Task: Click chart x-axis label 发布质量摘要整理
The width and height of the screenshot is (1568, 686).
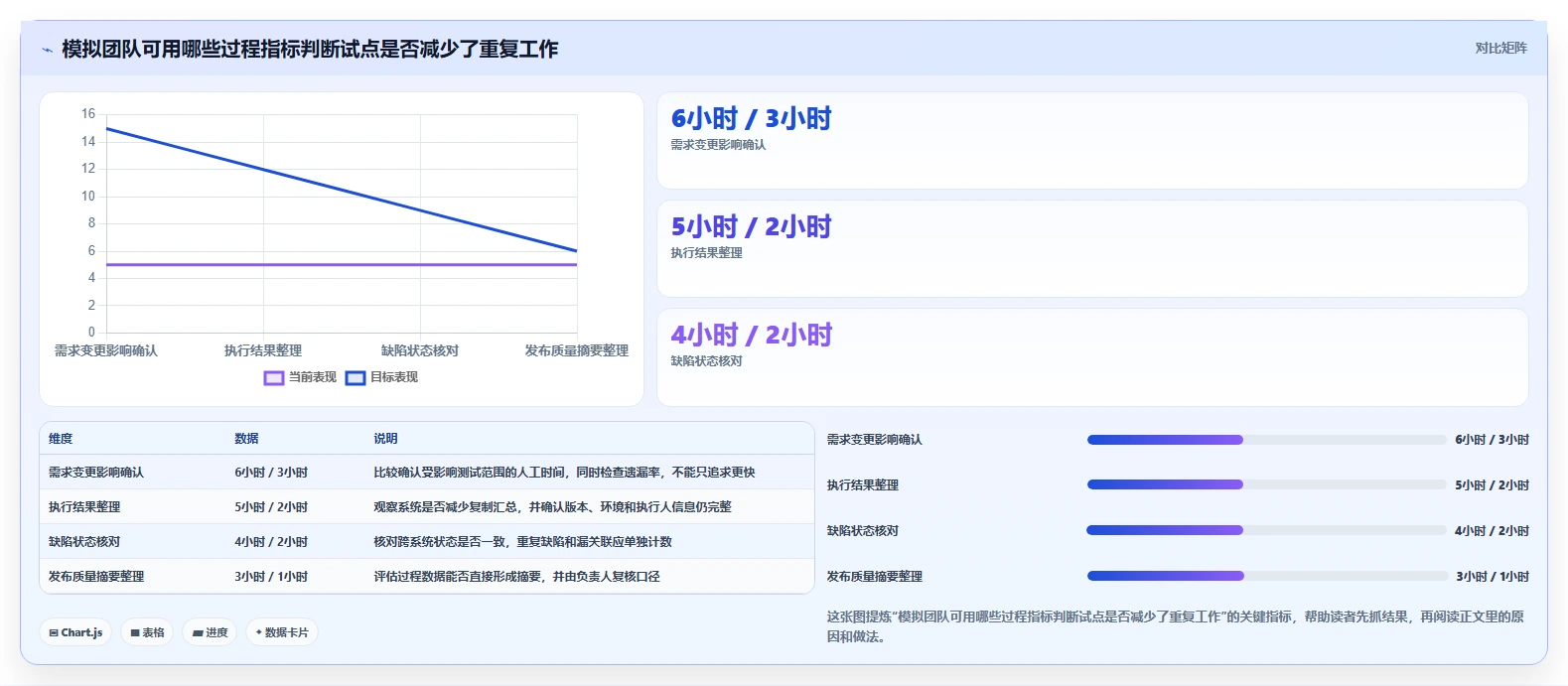Action: click(x=577, y=351)
